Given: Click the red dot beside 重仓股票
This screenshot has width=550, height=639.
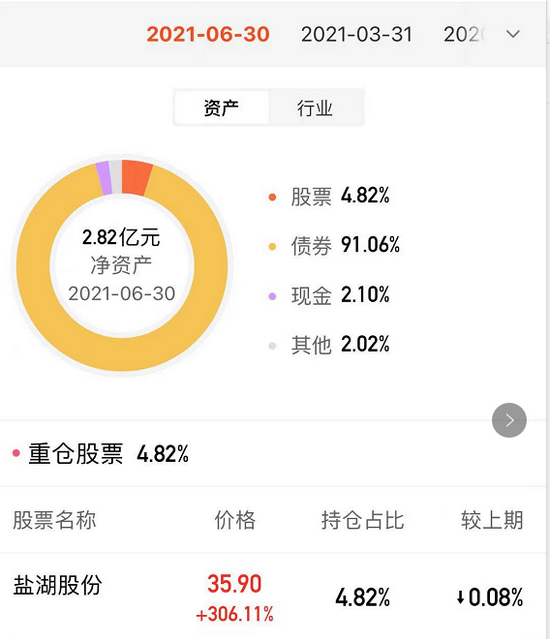Looking at the screenshot, I should pos(16,453).
